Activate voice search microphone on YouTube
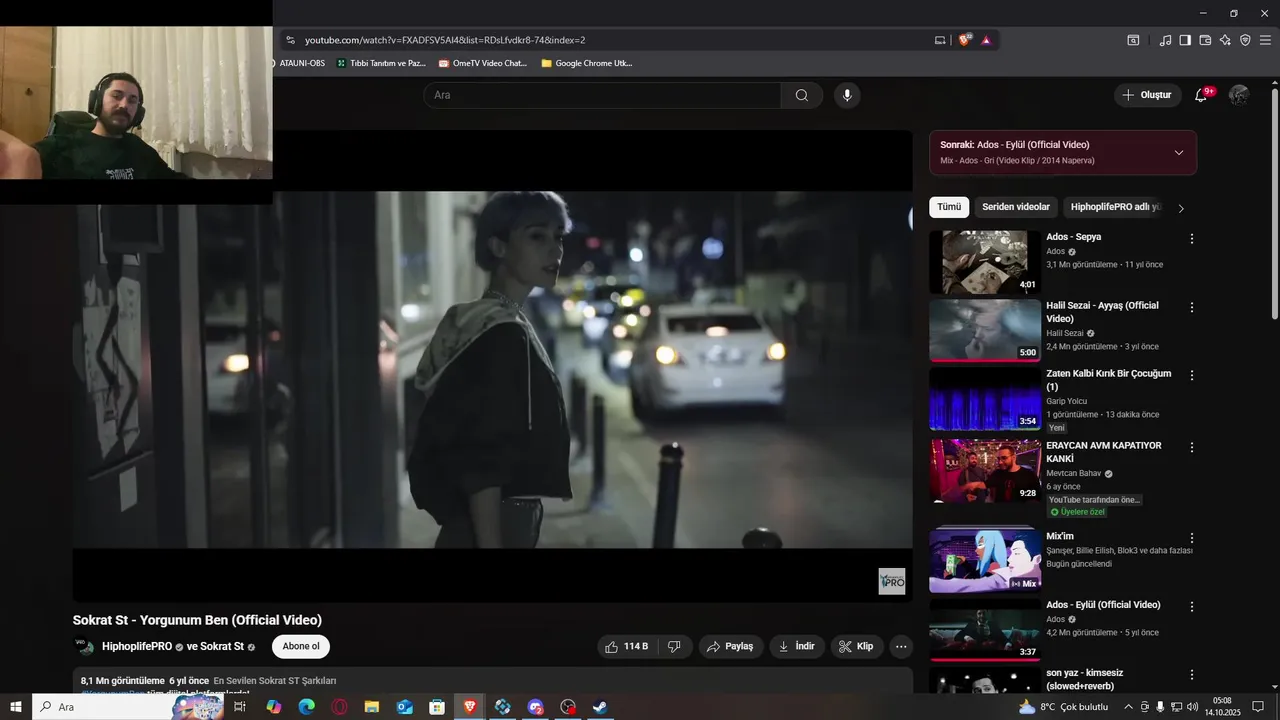The height and width of the screenshot is (720, 1280). point(847,95)
